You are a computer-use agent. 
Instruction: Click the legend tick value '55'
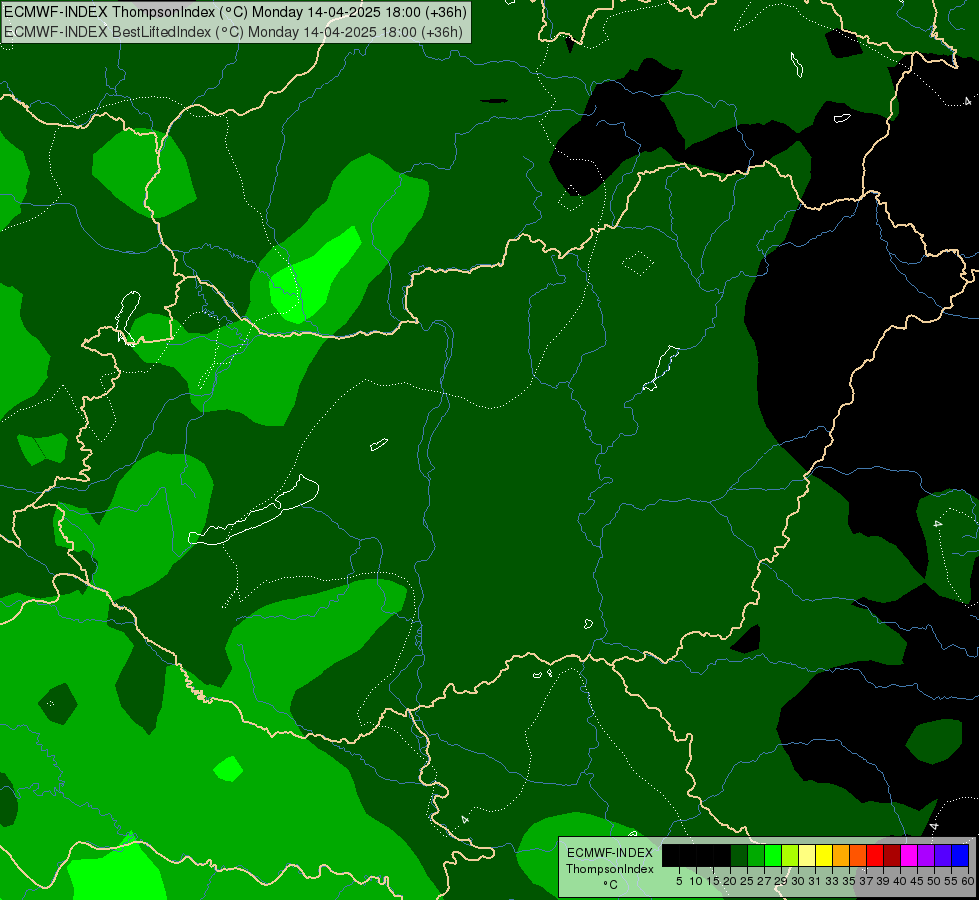coord(950,881)
